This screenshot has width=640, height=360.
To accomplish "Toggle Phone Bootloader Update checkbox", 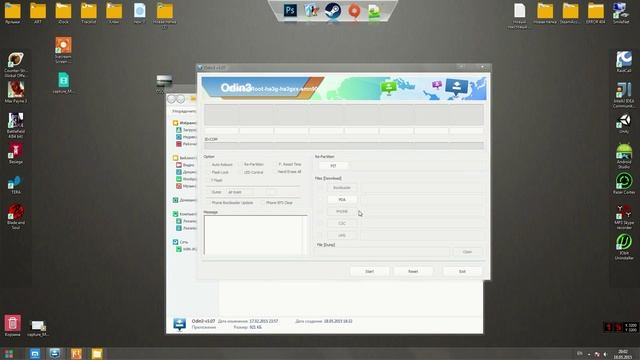I will 208,202.
